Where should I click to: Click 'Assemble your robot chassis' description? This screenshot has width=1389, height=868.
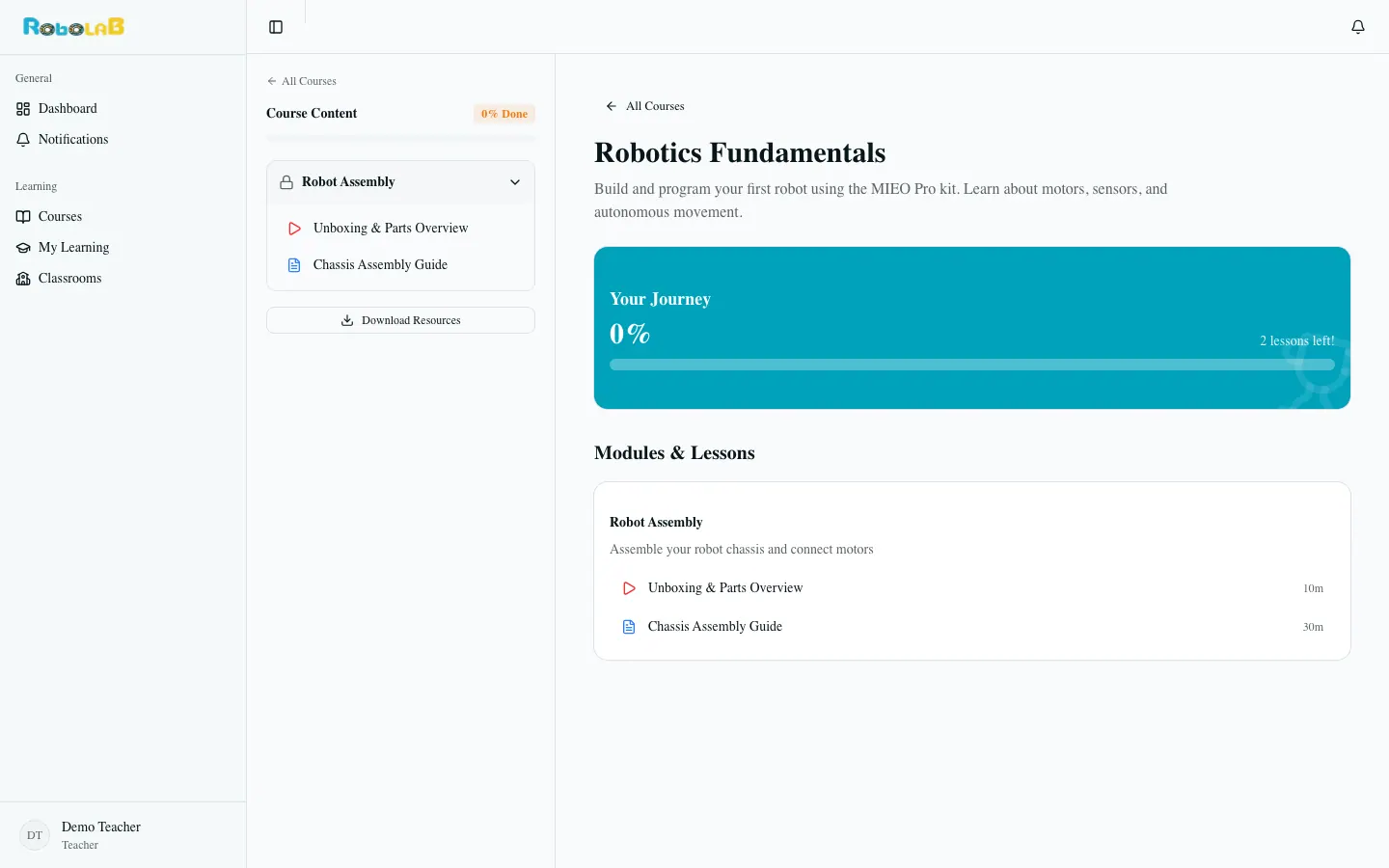742,550
